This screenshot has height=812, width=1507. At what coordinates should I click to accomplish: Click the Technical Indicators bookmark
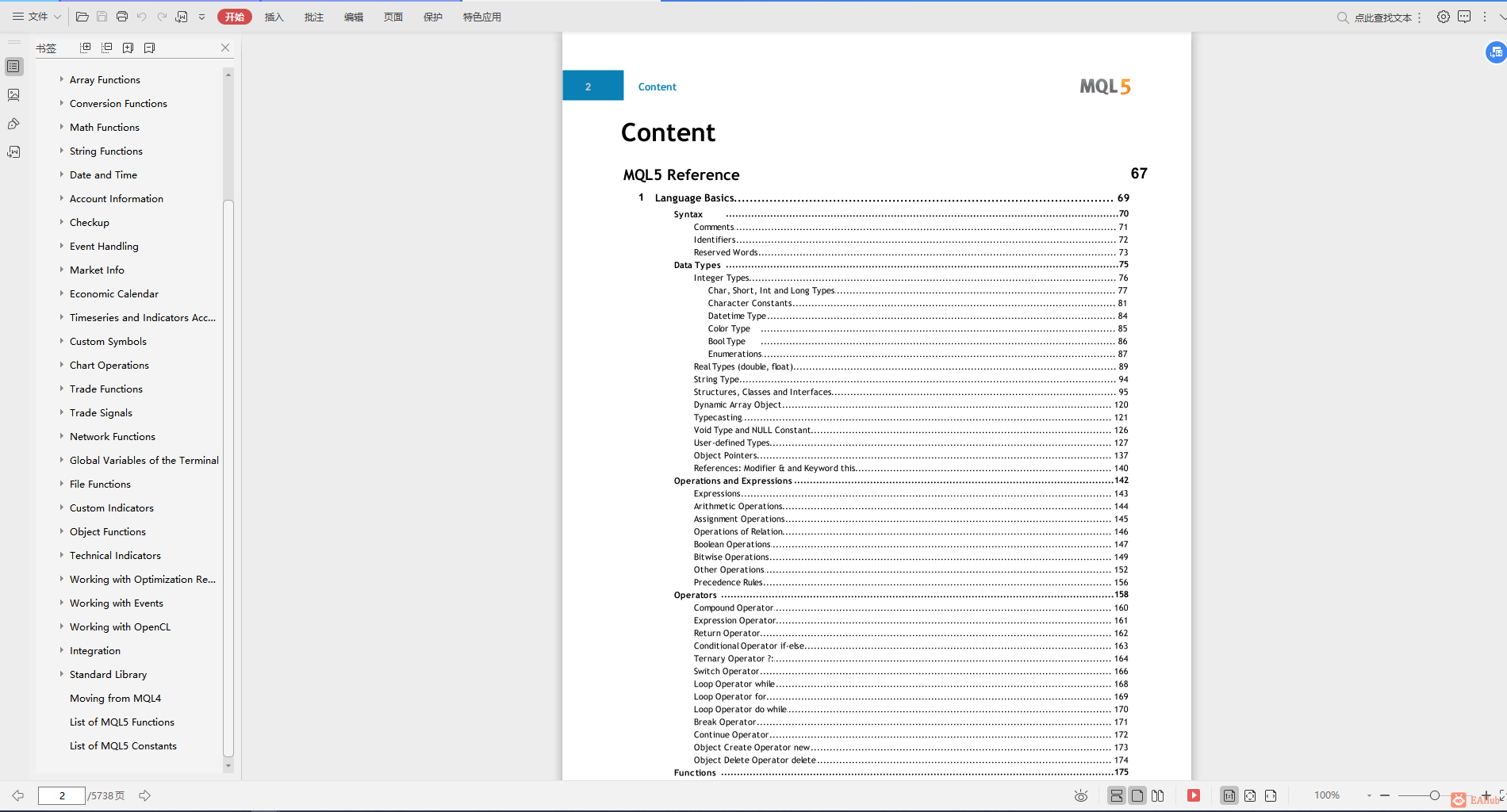(115, 556)
